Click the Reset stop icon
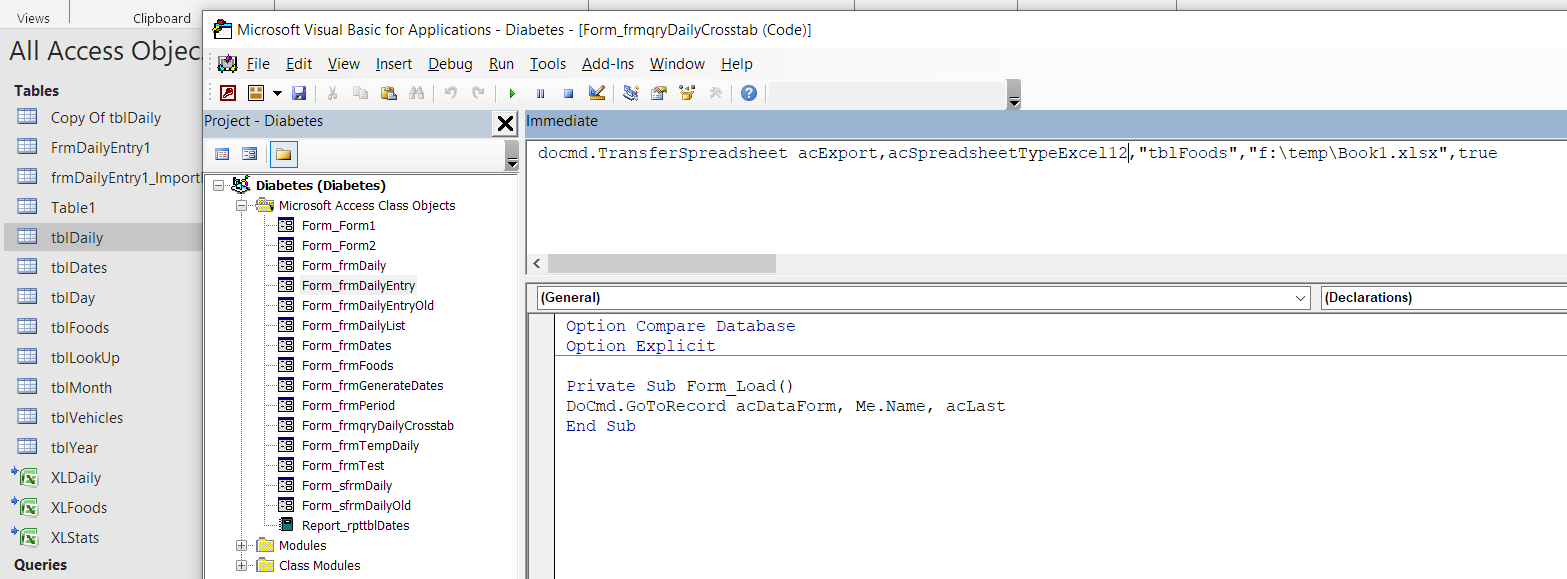Image resolution: width=1567 pixels, height=579 pixels. [568, 93]
